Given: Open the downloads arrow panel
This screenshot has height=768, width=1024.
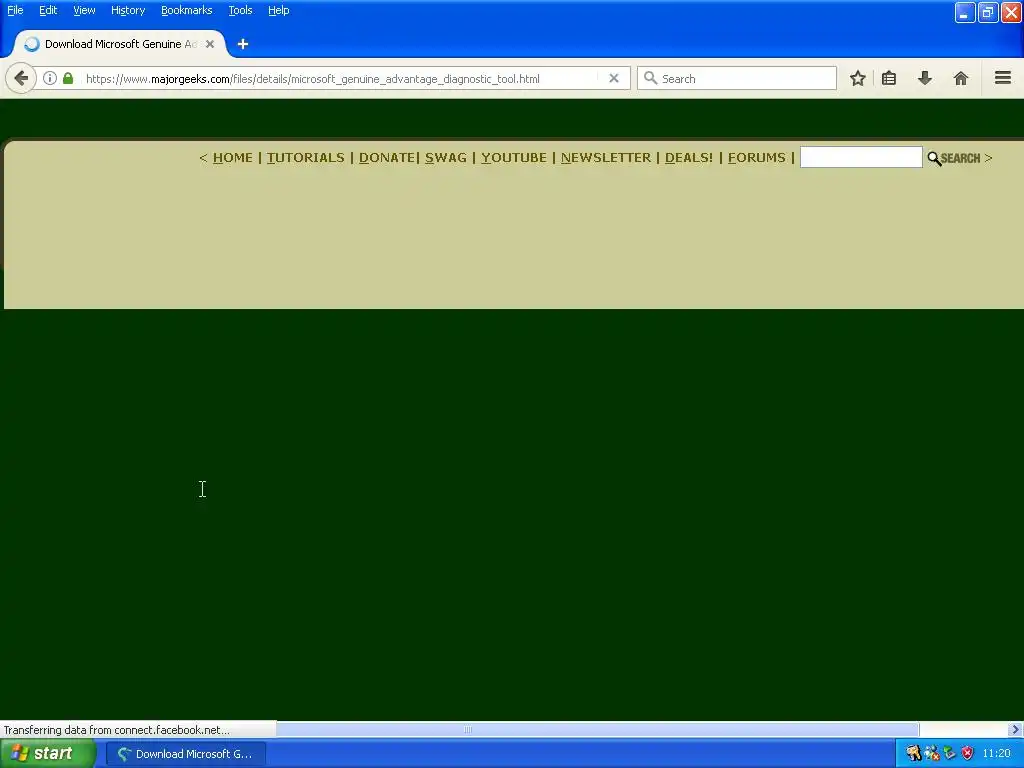Looking at the screenshot, I should pyautogui.click(x=925, y=78).
